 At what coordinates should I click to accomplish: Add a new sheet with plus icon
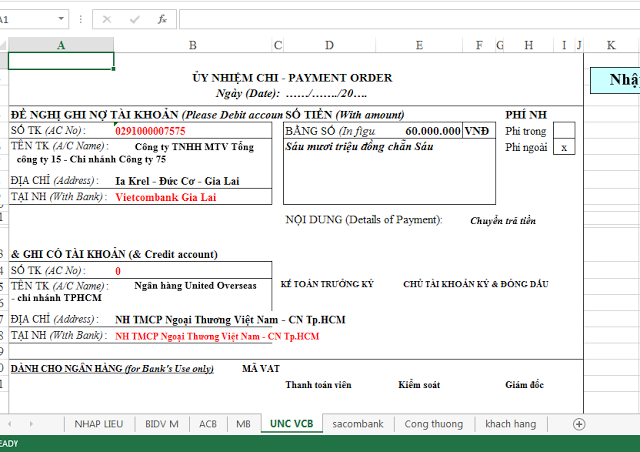578,424
